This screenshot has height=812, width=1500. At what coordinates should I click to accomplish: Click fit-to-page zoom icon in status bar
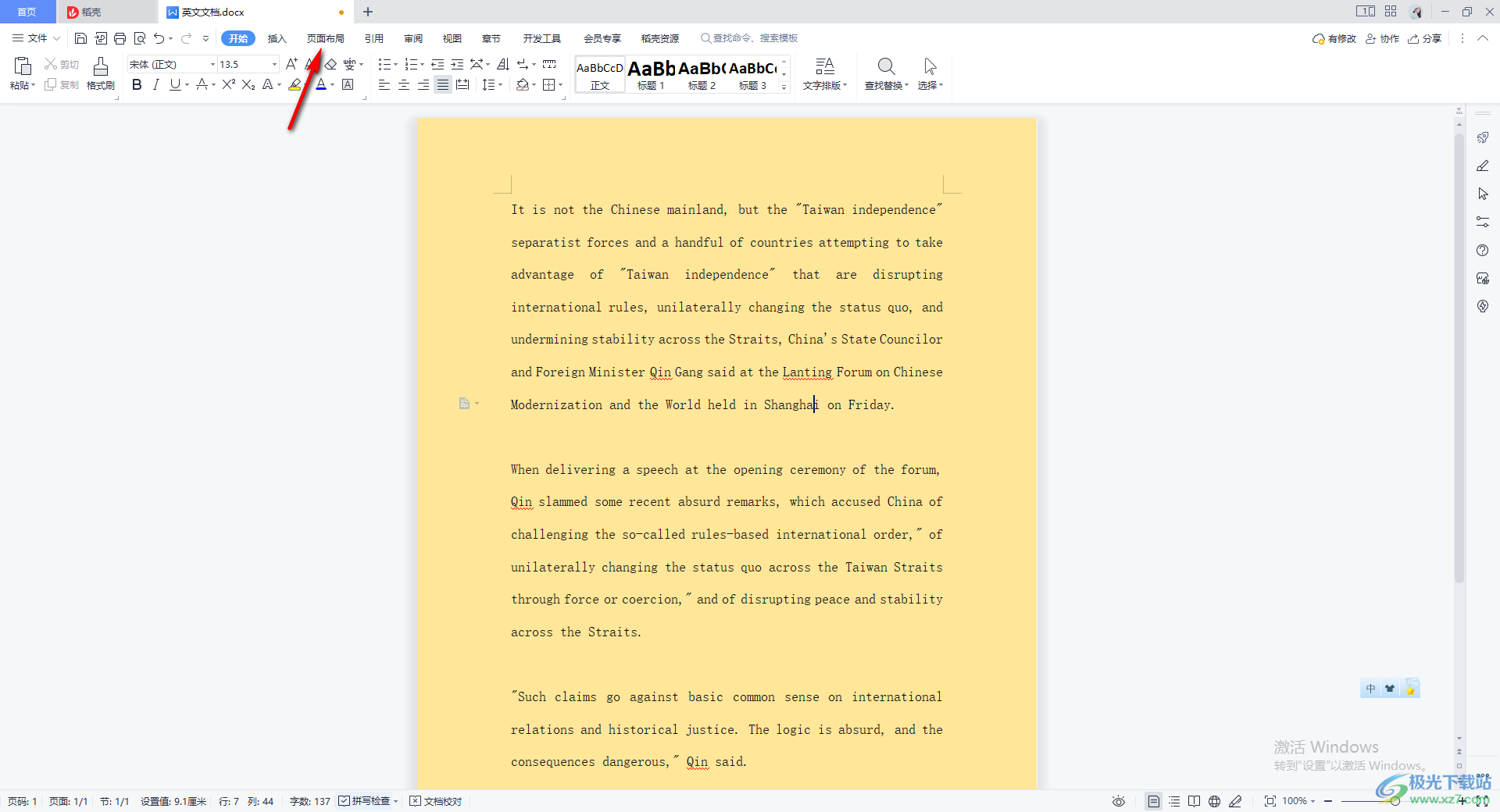[x=1270, y=801]
